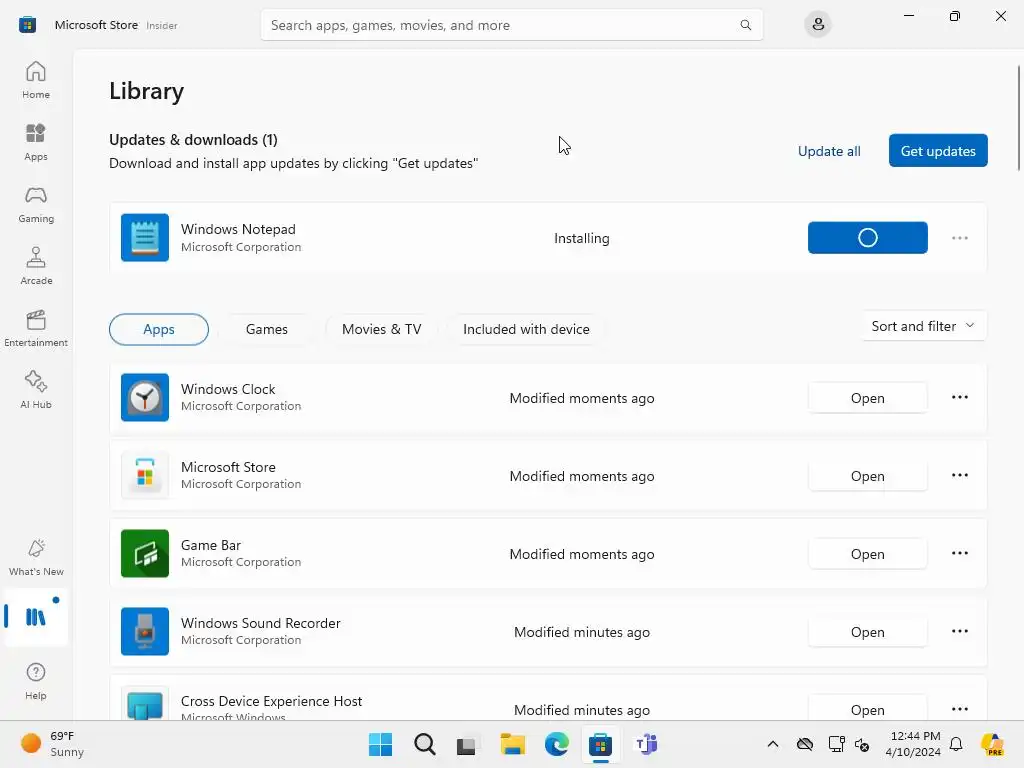
Task: Open Microsoft Store from the list
Action: click(x=867, y=475)
